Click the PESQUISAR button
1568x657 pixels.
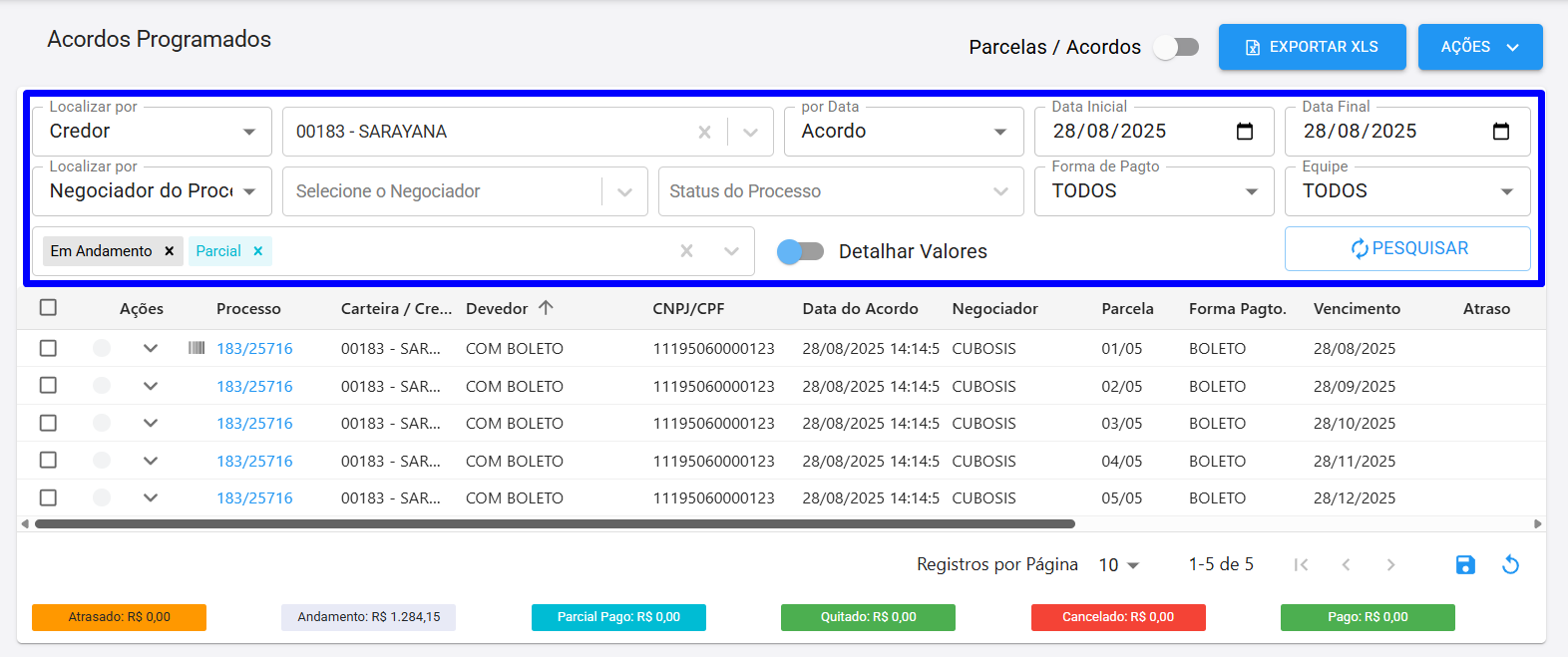tap(1407, 248)
